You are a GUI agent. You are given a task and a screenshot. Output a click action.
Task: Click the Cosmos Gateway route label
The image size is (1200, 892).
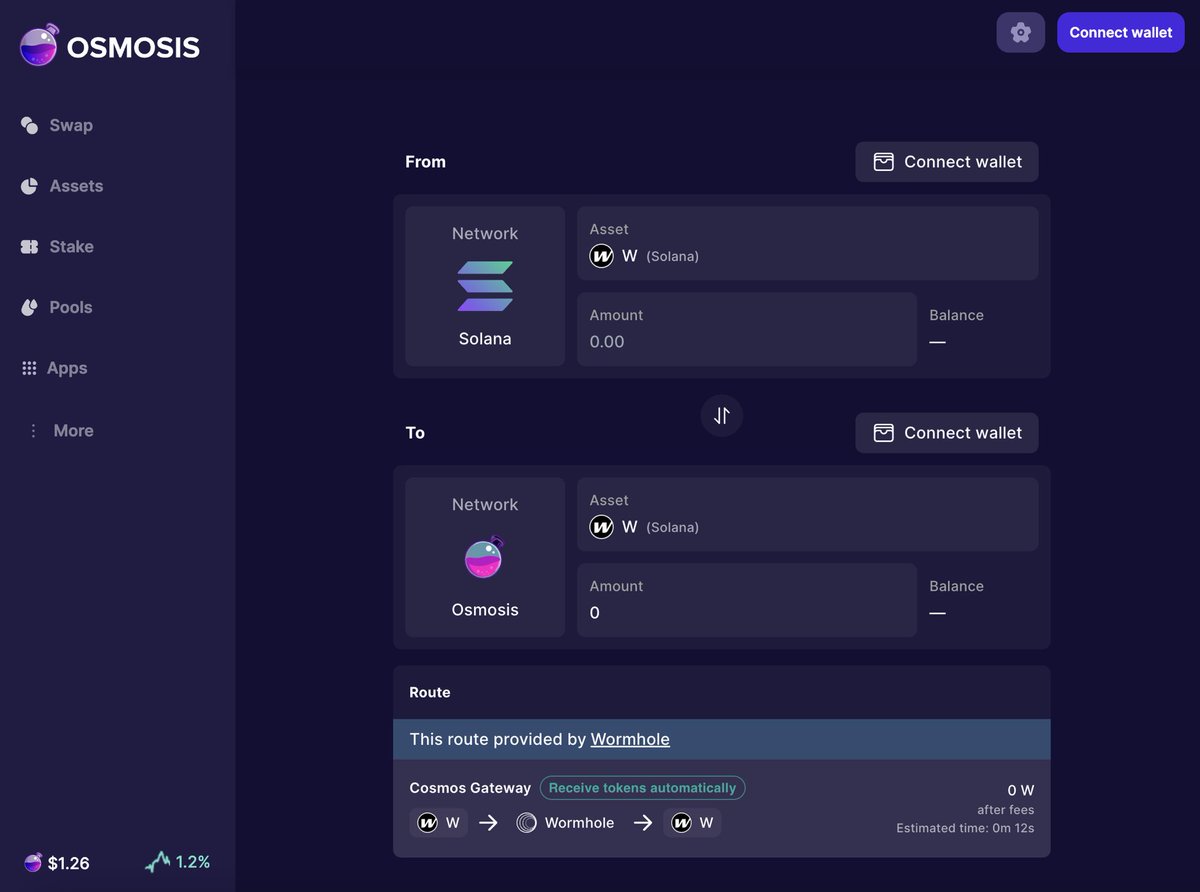tap(470, 788)
